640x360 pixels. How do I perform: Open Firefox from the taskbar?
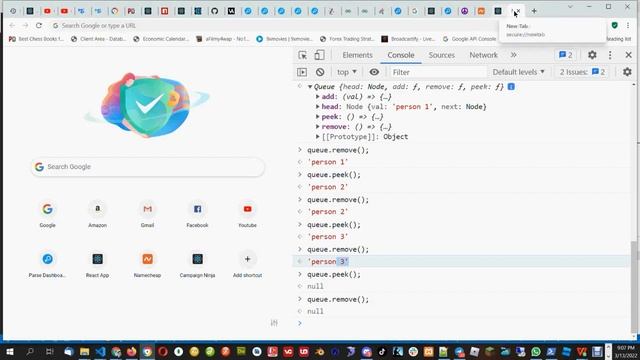coord(131,351)
